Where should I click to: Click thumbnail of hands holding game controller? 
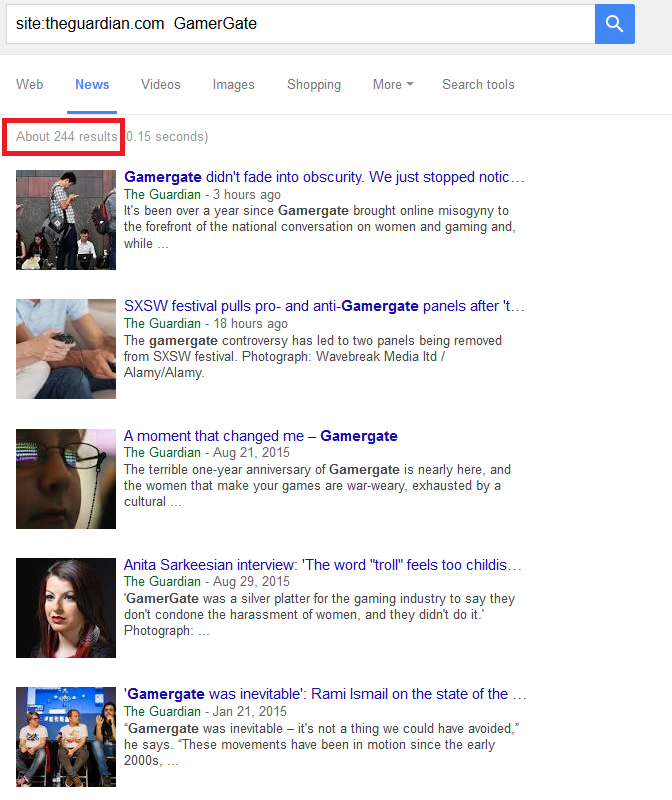pyautogui.click(x=66, y=349)
